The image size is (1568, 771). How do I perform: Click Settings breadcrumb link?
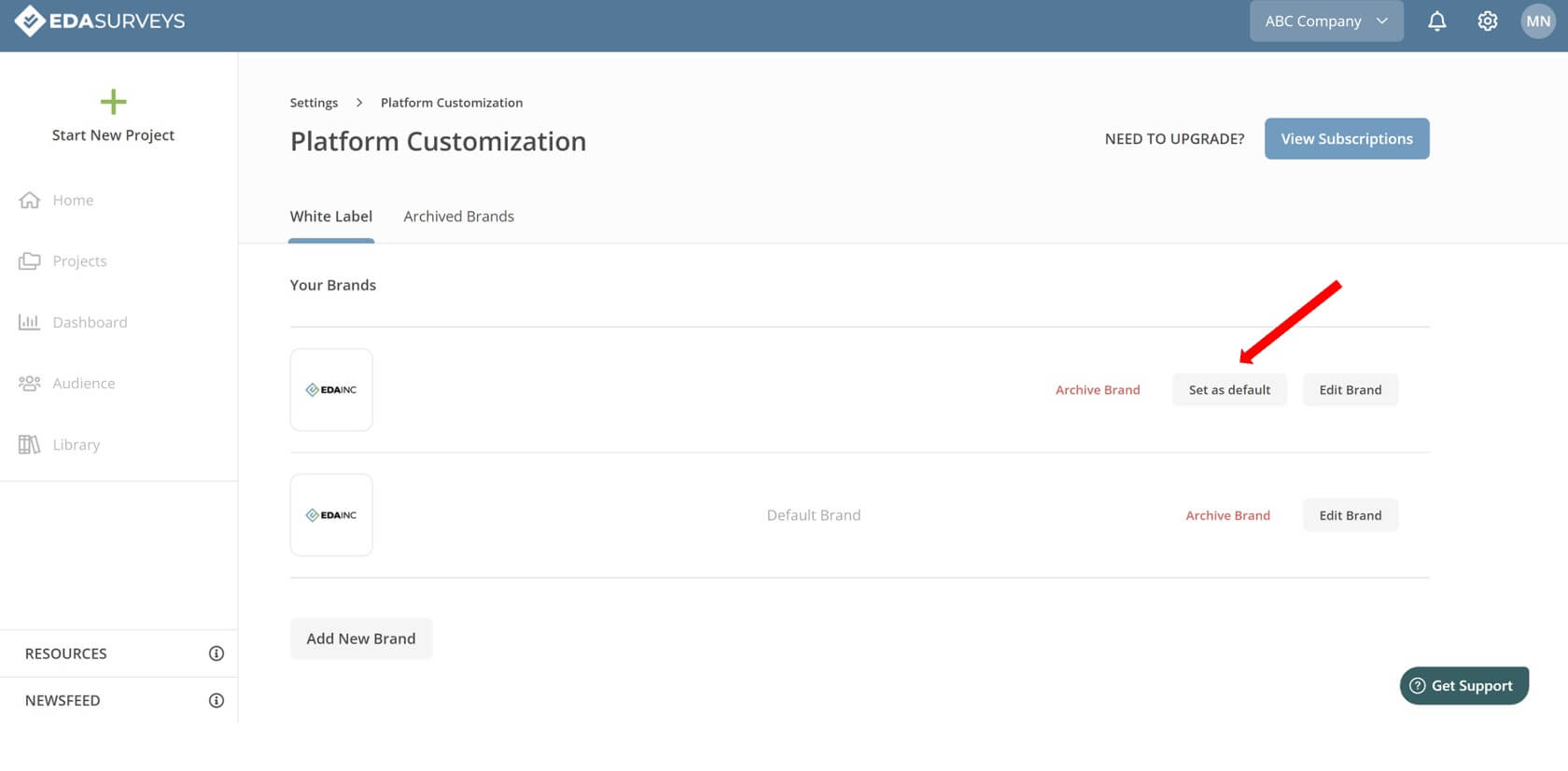point(314,103)
